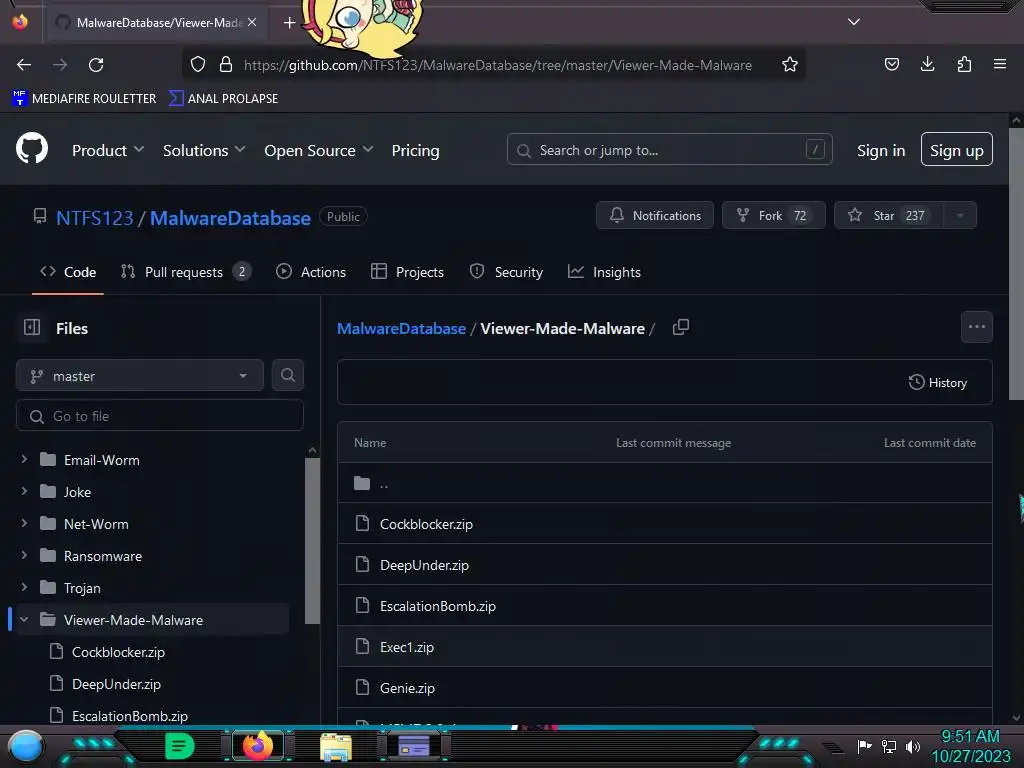Click the Notifications button

click(x=654, y=216)
